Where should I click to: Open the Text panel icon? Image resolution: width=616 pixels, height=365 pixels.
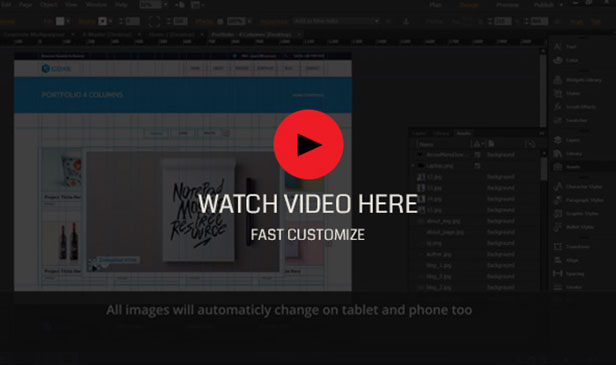pos(557,46)
